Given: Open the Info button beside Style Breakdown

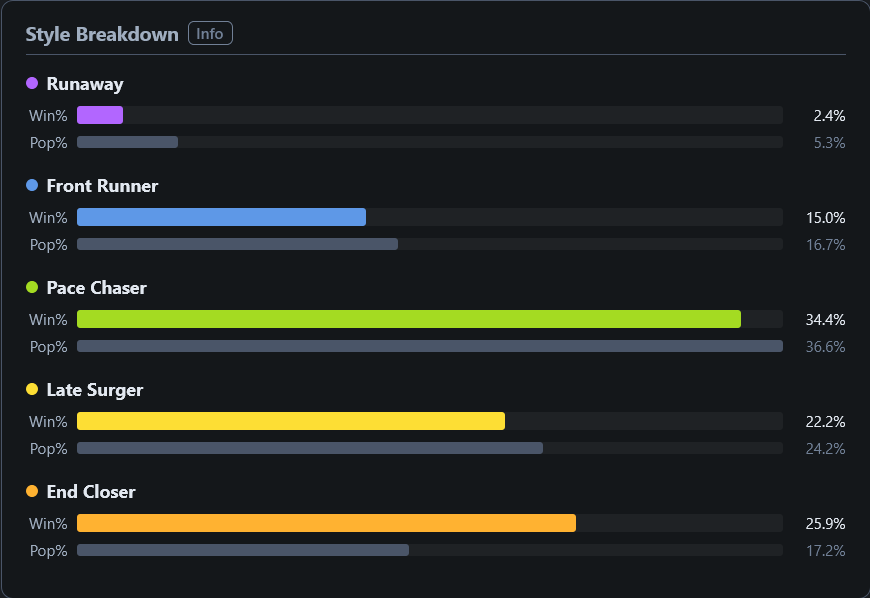Looking at the screenshot, I should (x=210, y=34).
